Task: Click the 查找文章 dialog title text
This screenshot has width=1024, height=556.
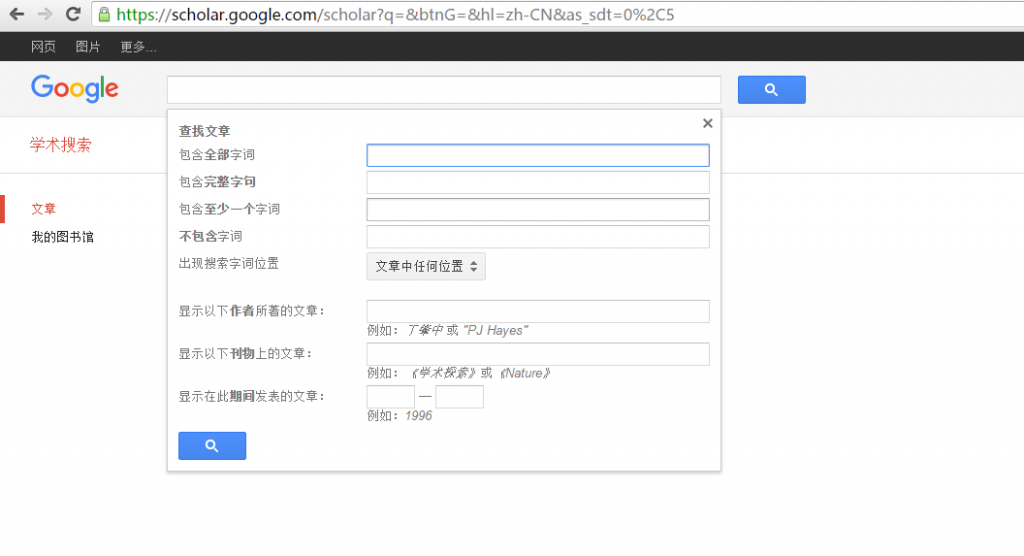Action: point(204,131)
